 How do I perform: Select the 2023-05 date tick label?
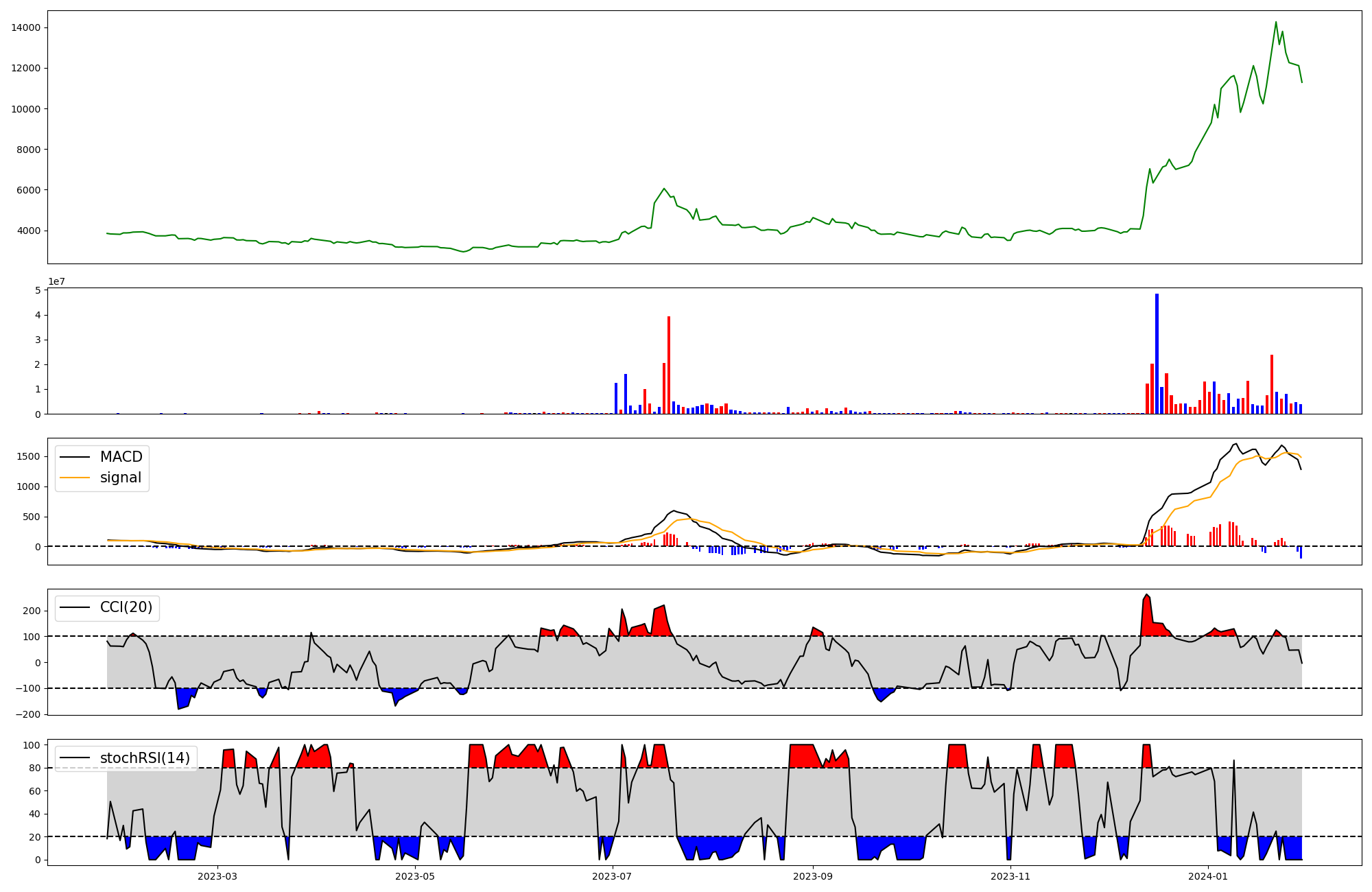(415, 876)
